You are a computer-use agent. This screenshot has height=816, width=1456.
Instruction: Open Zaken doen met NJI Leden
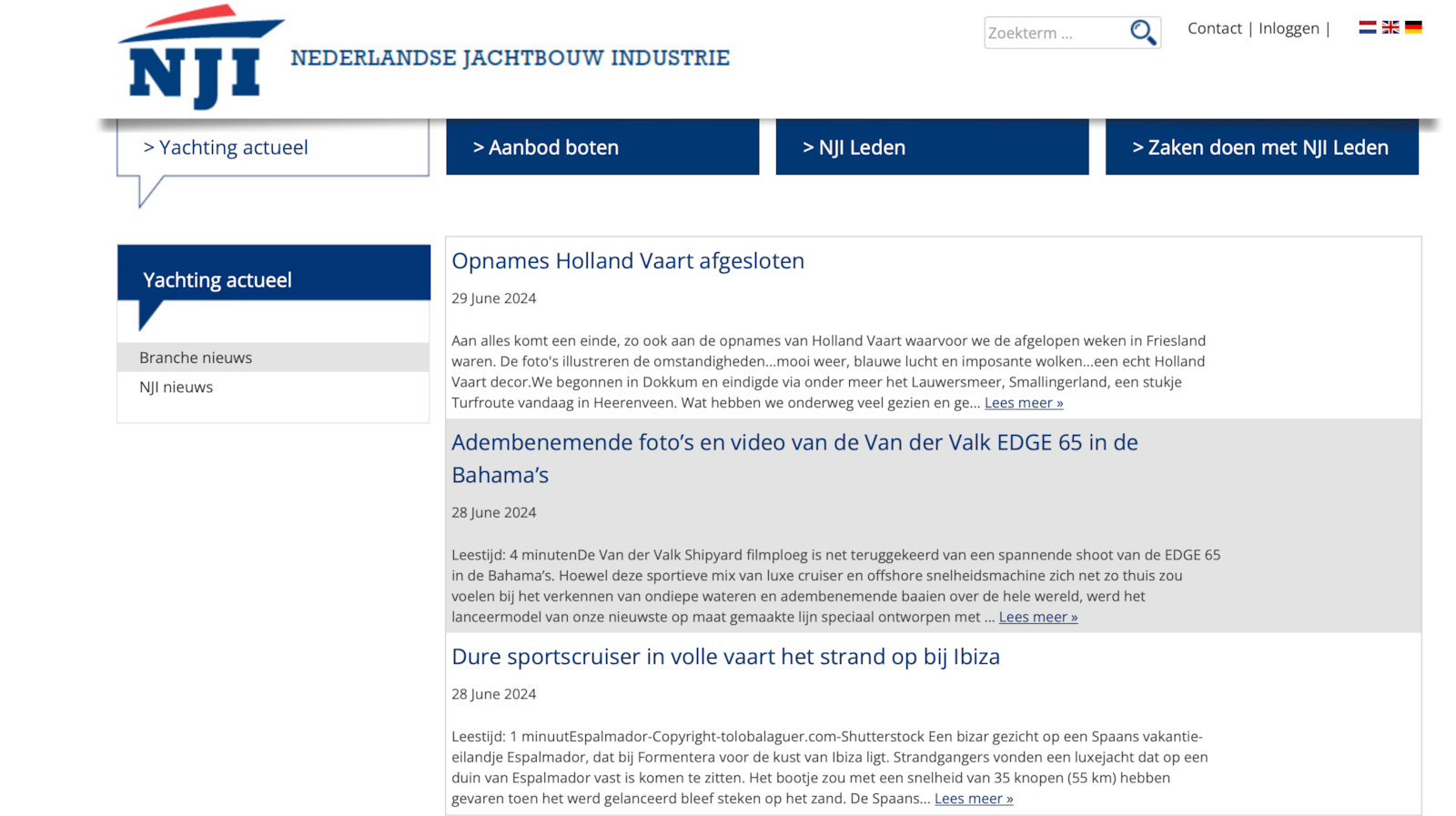(x=1261, y=147)
